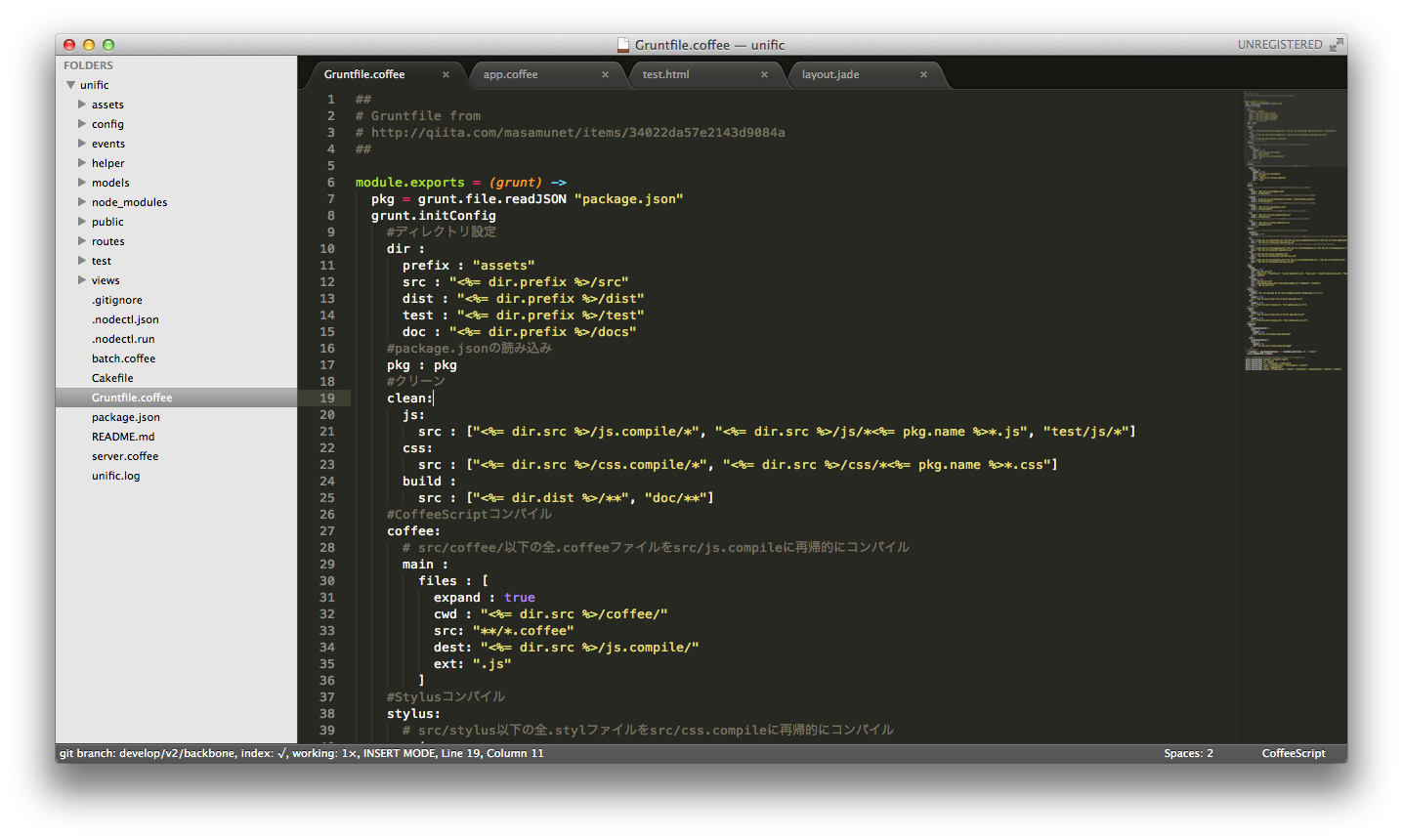
Task: Click the Spaces: 2 indentation setting
Action: [x=1188, y=753]
